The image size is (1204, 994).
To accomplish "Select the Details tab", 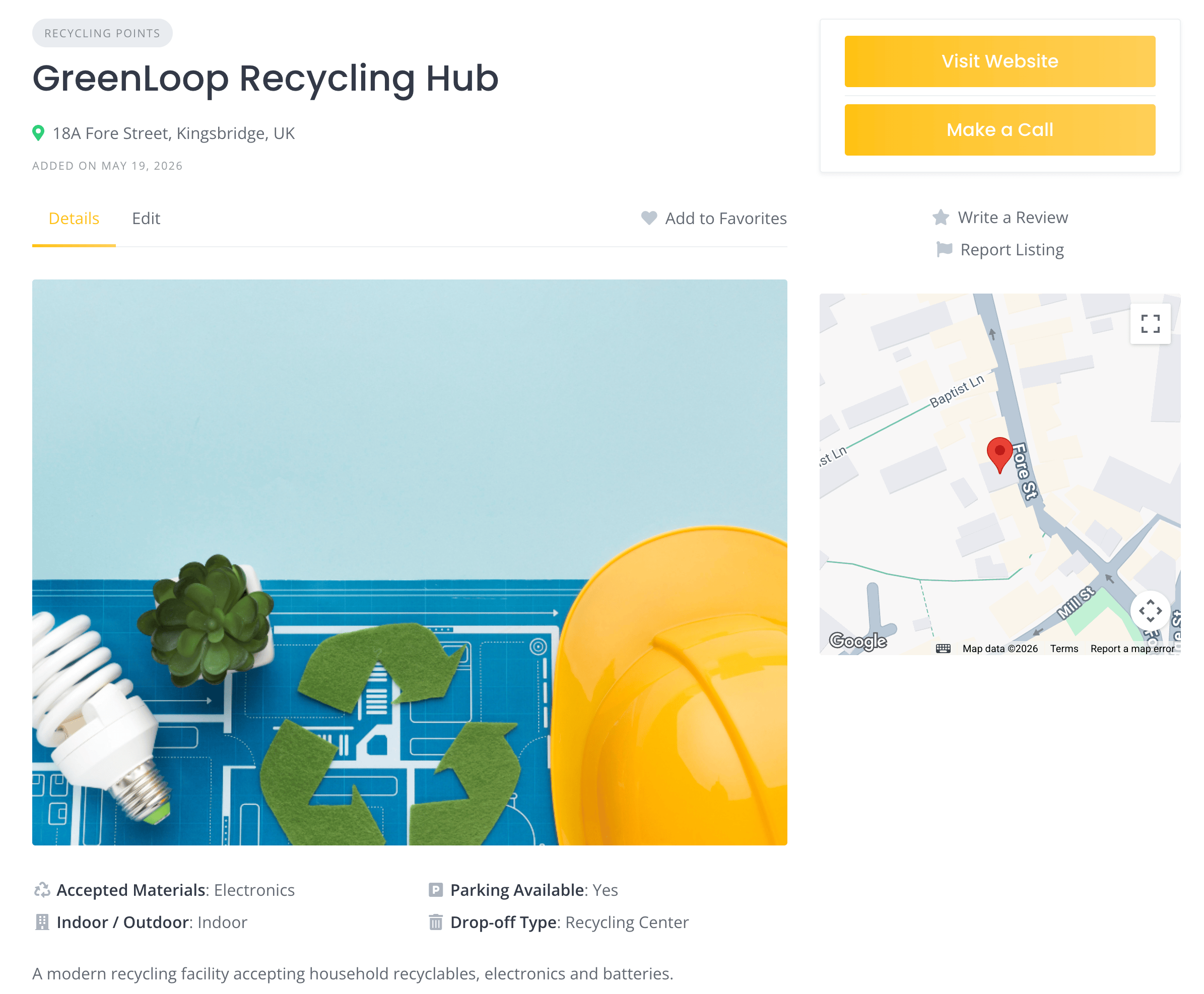I will click(x=74, y=218).
